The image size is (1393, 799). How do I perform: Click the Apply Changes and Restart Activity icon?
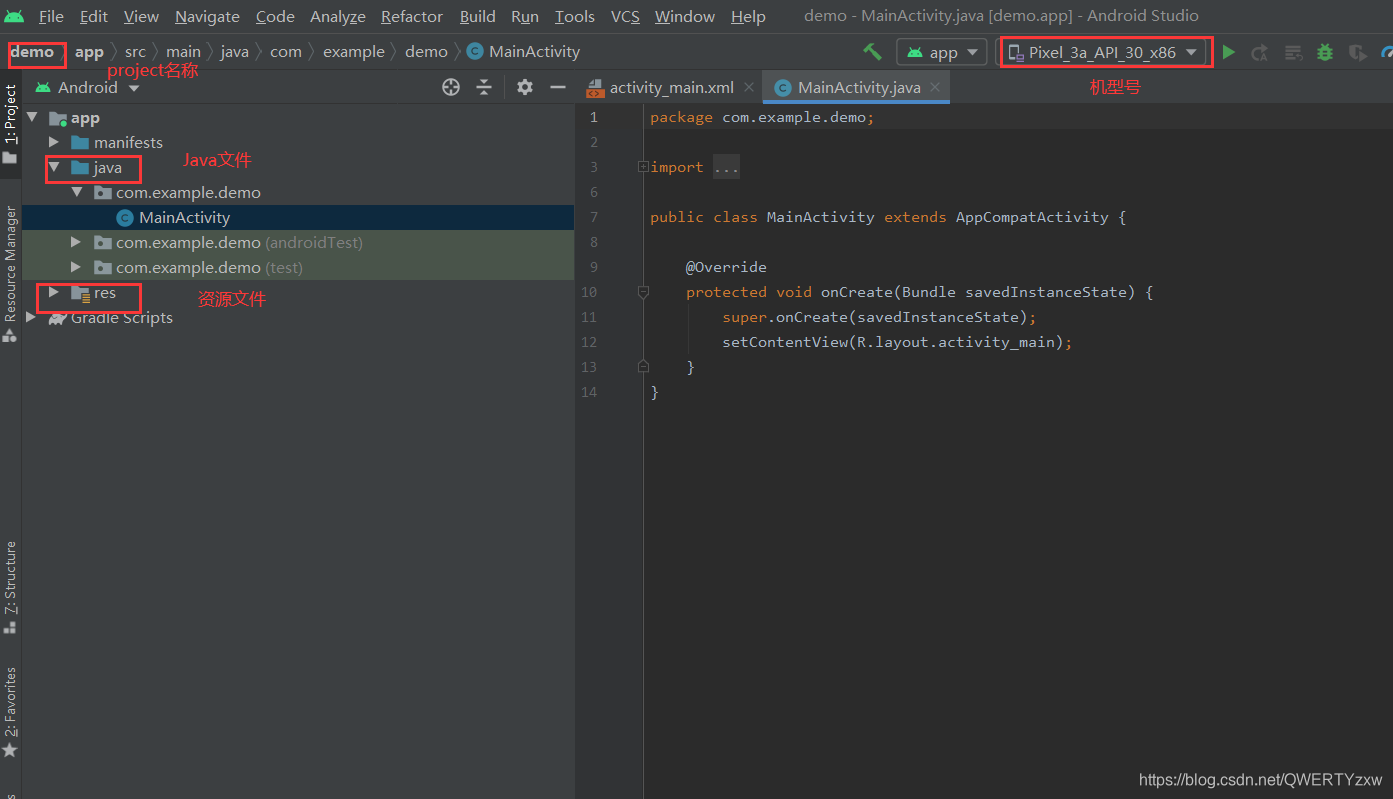(x=1260, y=52)
